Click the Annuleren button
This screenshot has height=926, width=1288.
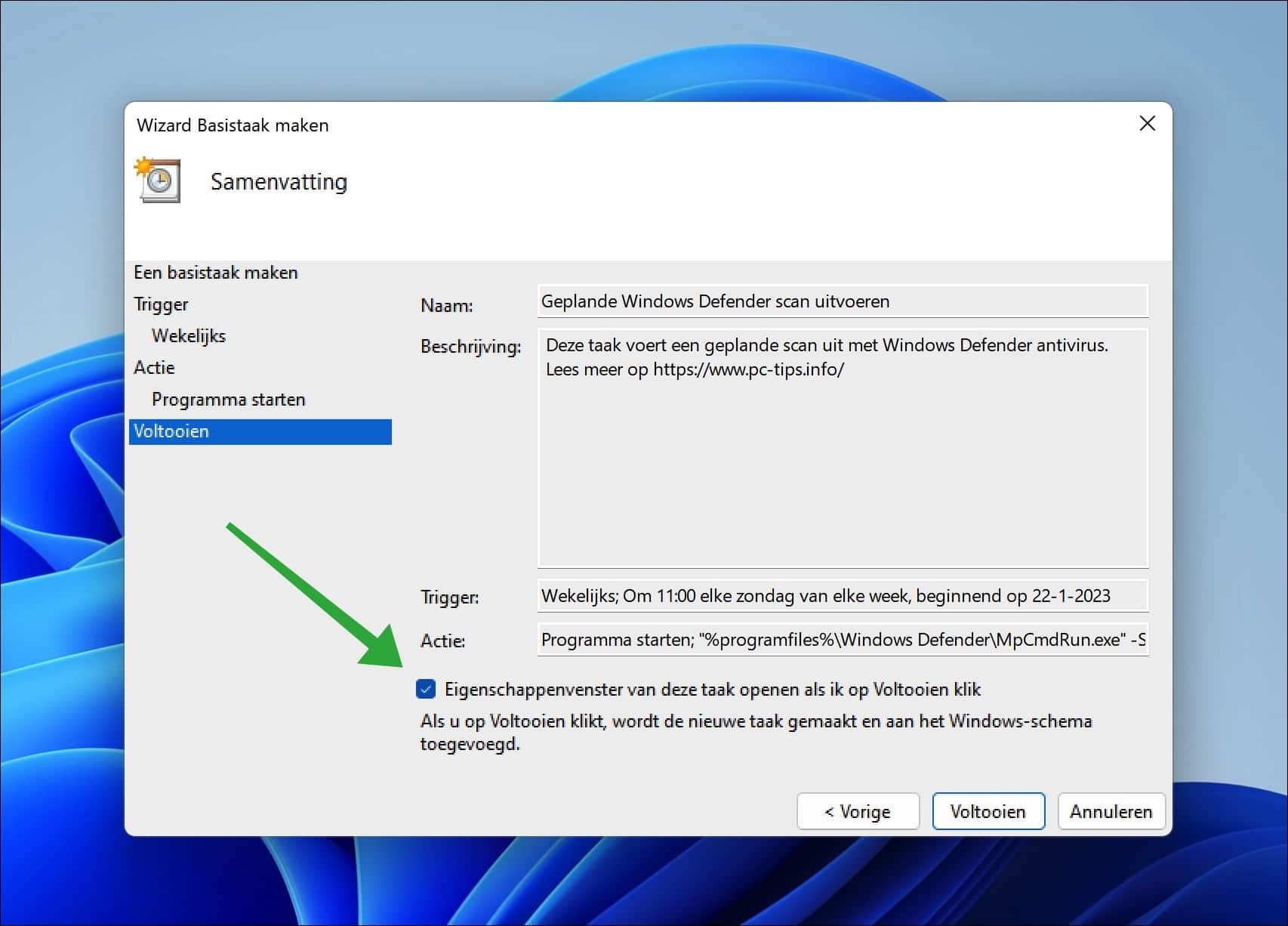pyautogui.click(x=1111, y=811)
